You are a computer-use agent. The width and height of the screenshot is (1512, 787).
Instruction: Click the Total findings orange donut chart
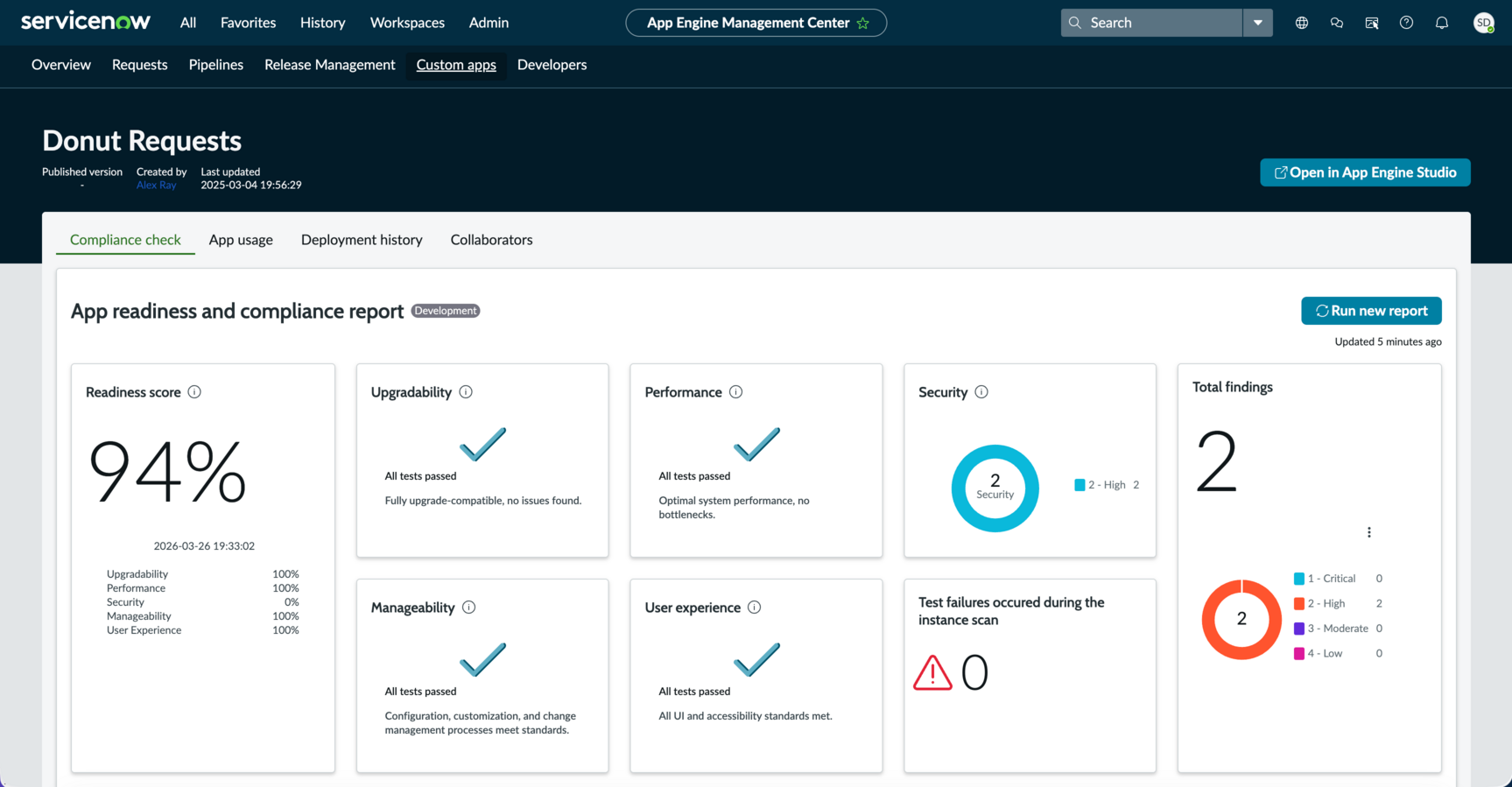[1241, 619]
